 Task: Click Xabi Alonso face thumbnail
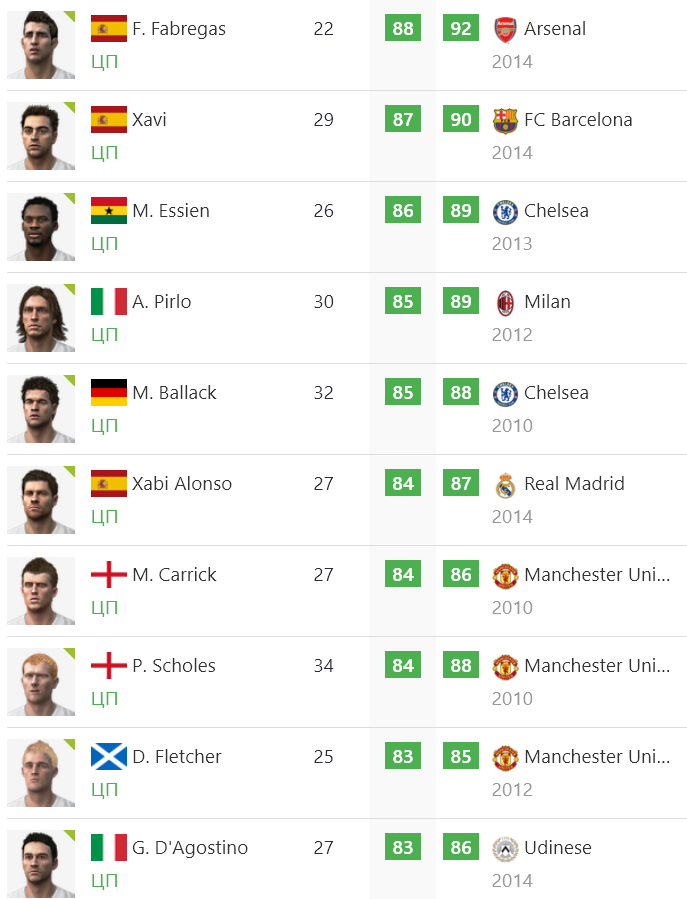tap(40, 499)
